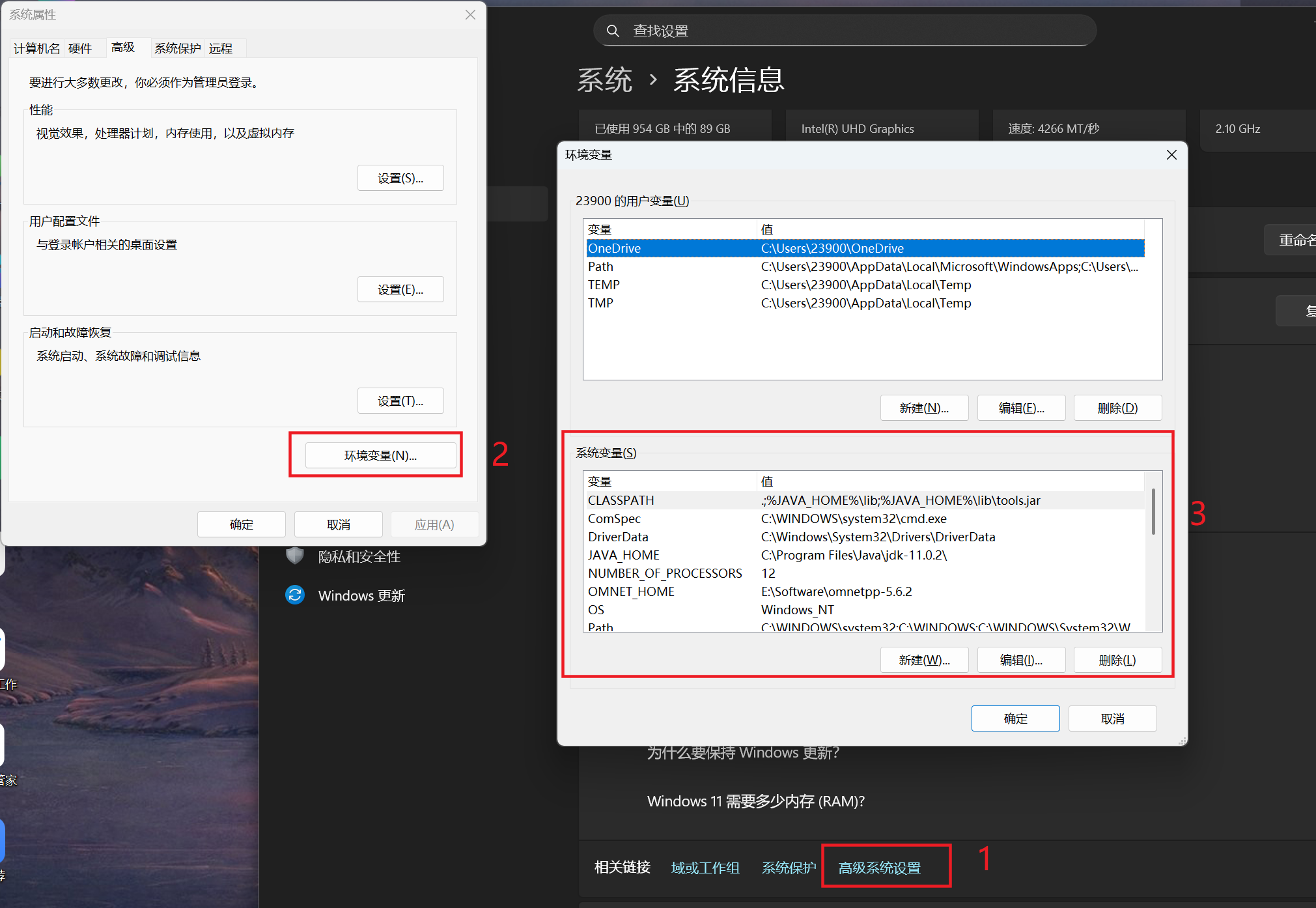This screenshot has height=908, width=1316.
Task: Open the 系统保护 tab
Action: coord(177,48)
